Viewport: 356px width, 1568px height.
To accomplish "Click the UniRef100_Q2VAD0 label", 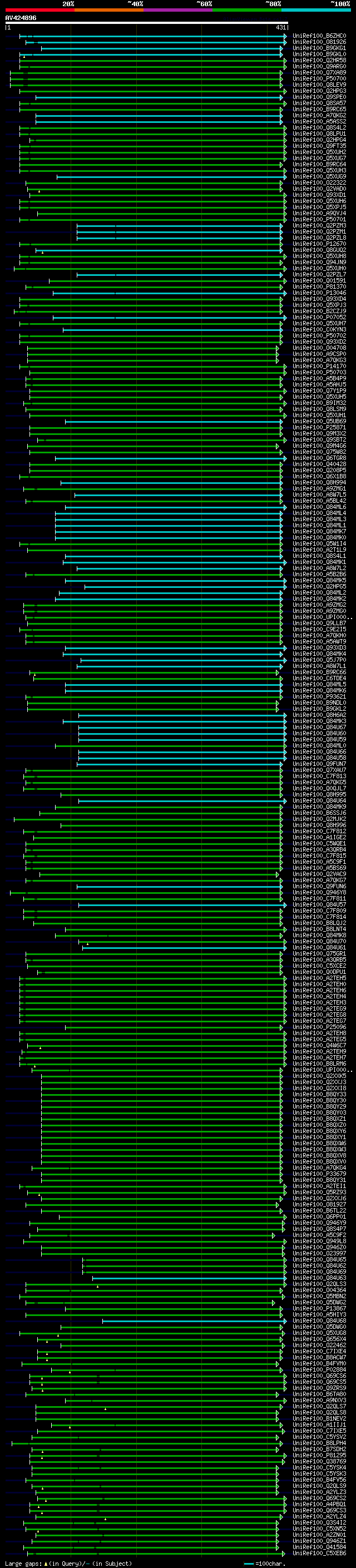I will [x=319, y=189].
